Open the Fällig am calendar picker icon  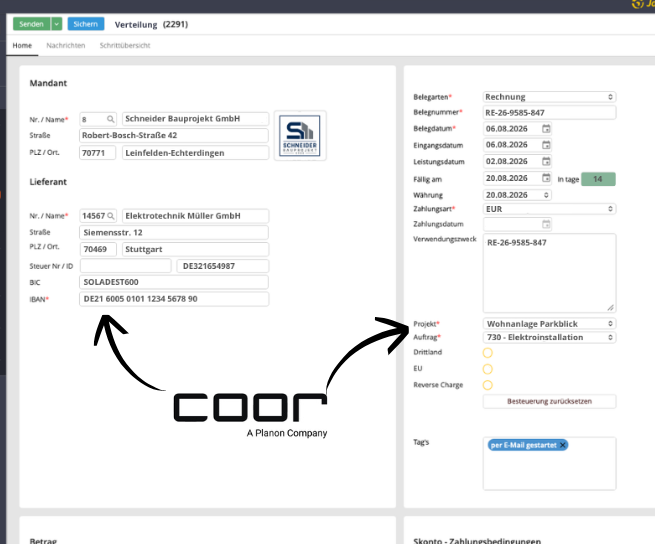pos(546,178)
